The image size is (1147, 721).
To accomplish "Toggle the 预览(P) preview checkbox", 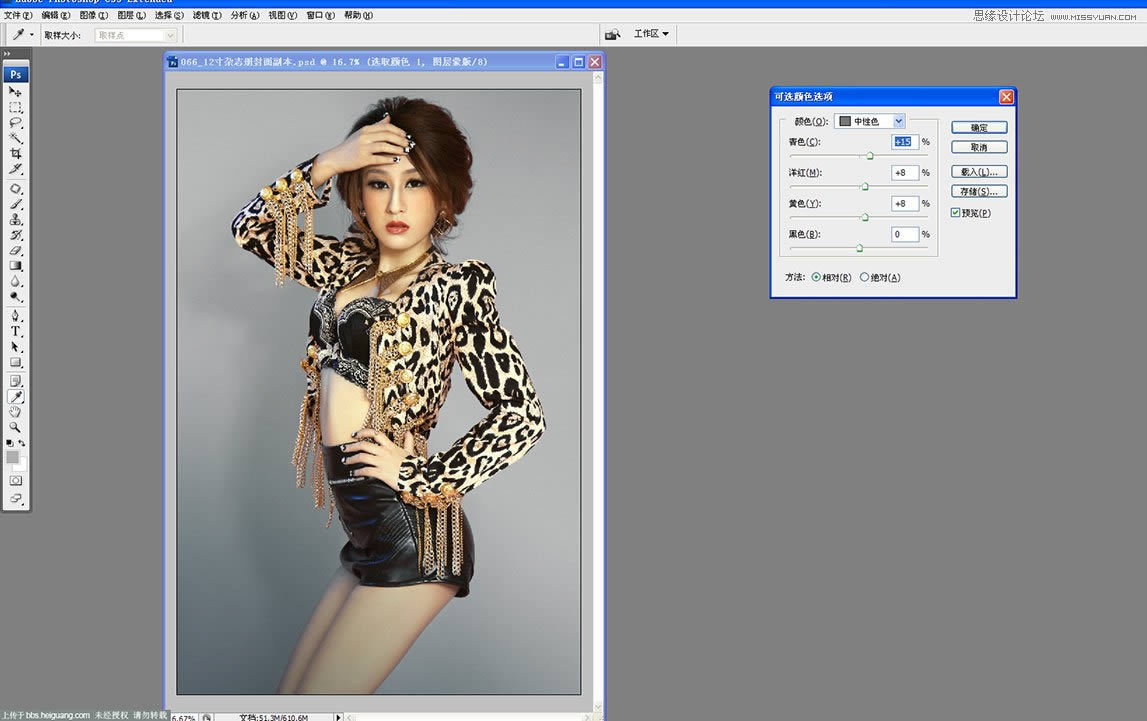I will point(955,213).
